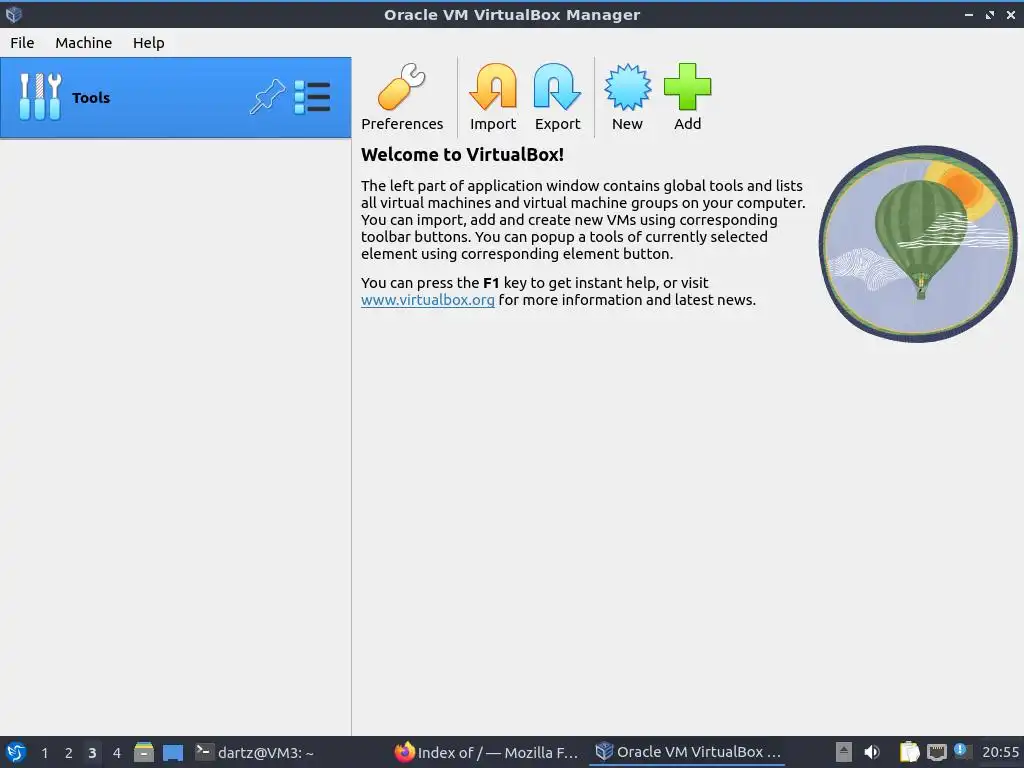1024x768 pixels.
Task: Switch to workspace 4
Action: [x=117, y=753]
